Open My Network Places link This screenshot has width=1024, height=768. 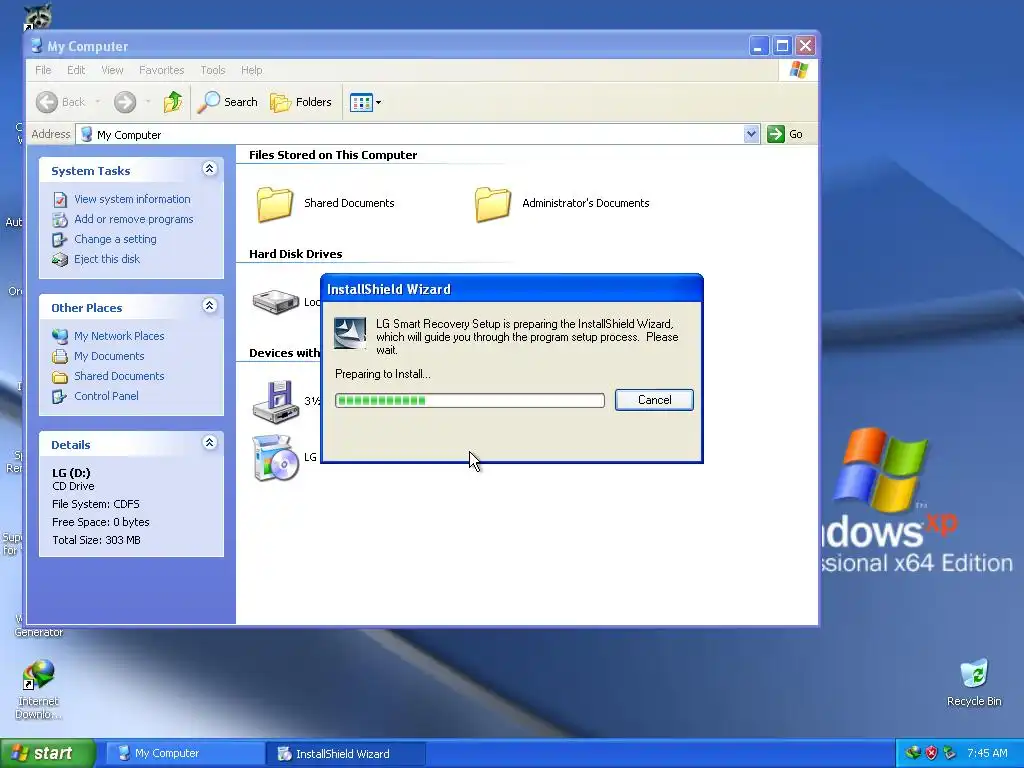(x=119, y=336)
